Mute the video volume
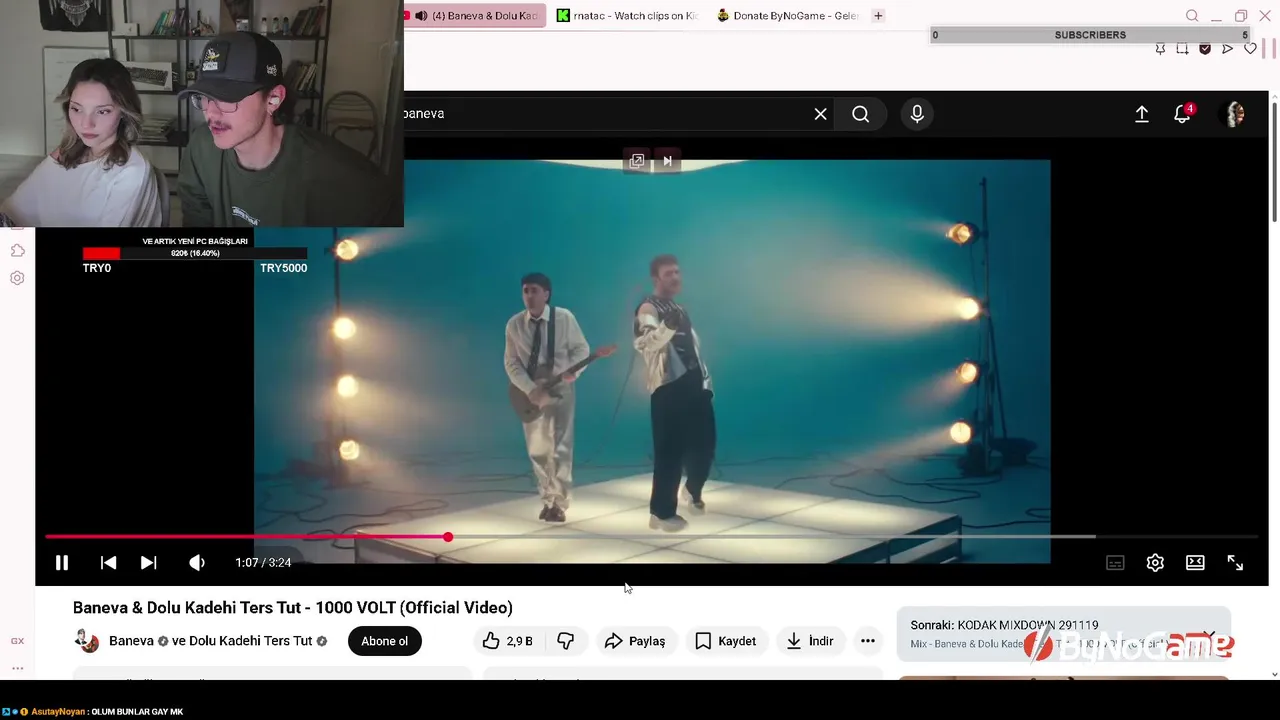Screen dimensions: 1280x720 [x=197, y=563]
